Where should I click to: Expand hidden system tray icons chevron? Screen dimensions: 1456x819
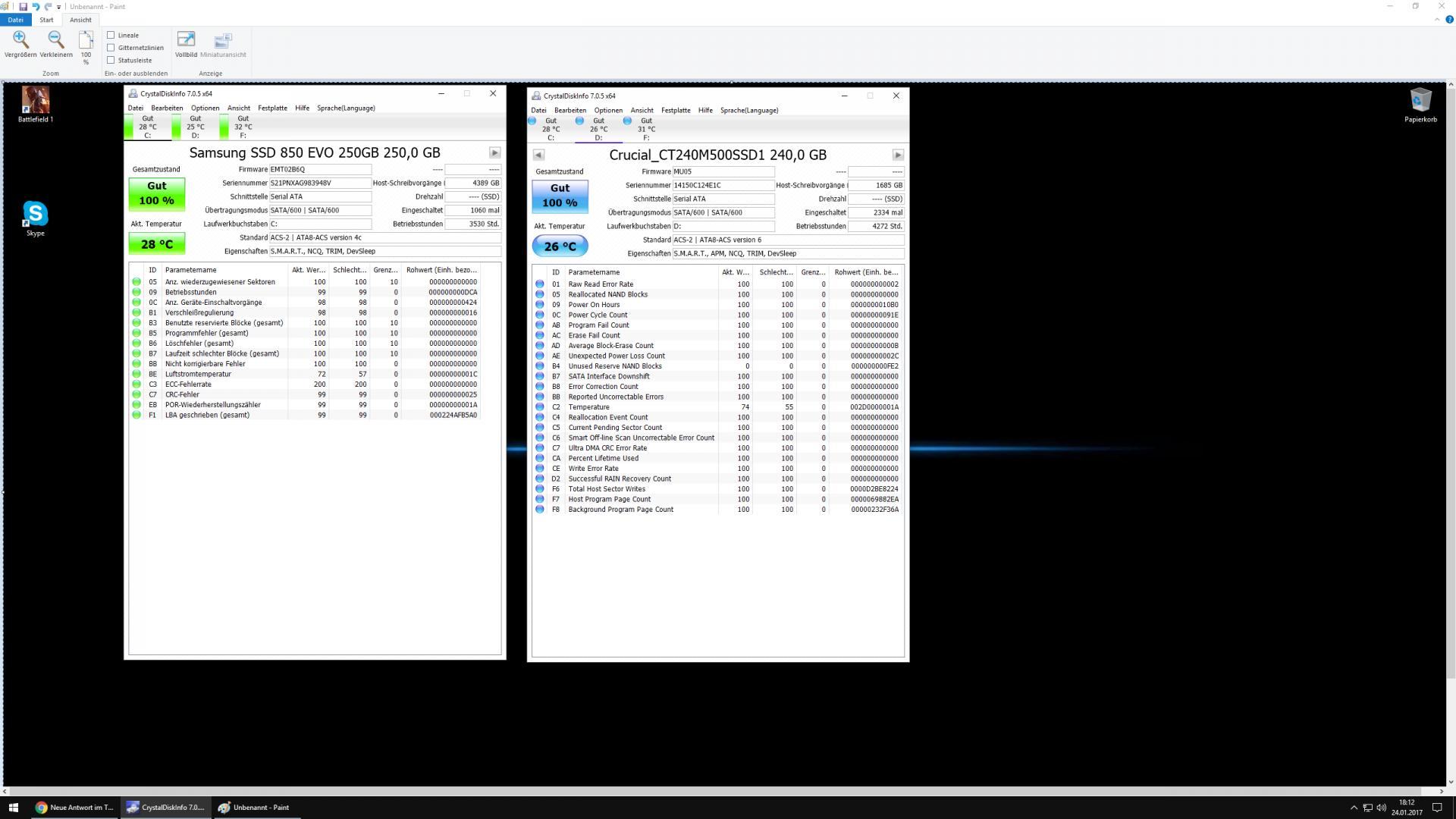click(1354, 808)
